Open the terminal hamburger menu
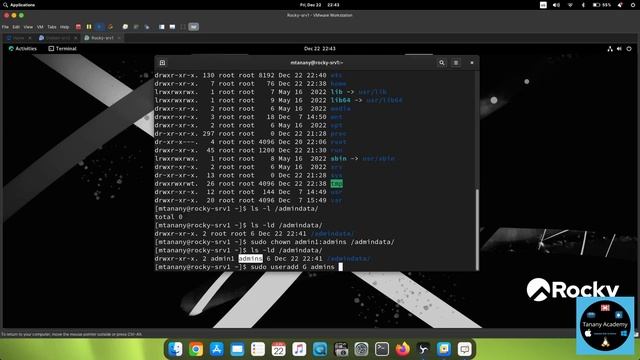Image resolution: width=640 pixels, height=360 pixels. [x=456, y=63]
